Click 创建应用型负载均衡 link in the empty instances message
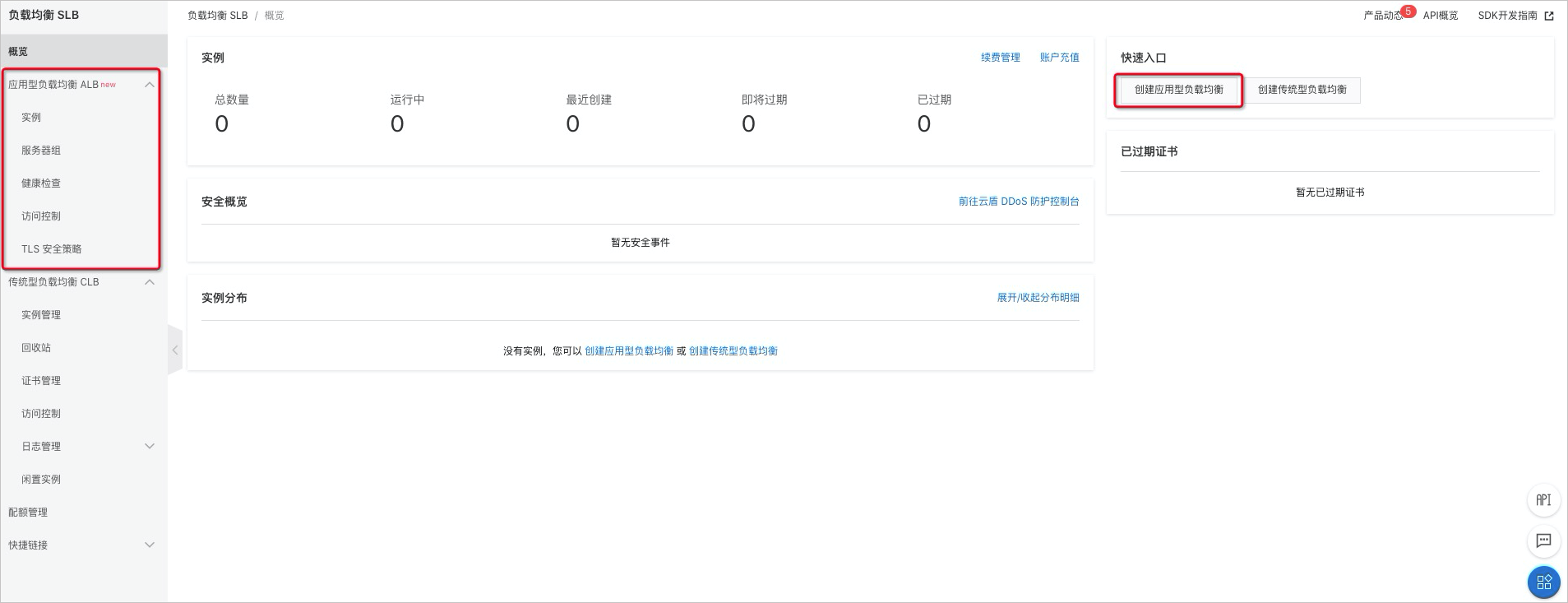The width and height of the screenshot is (1568, 603). (x=629, y=351)
